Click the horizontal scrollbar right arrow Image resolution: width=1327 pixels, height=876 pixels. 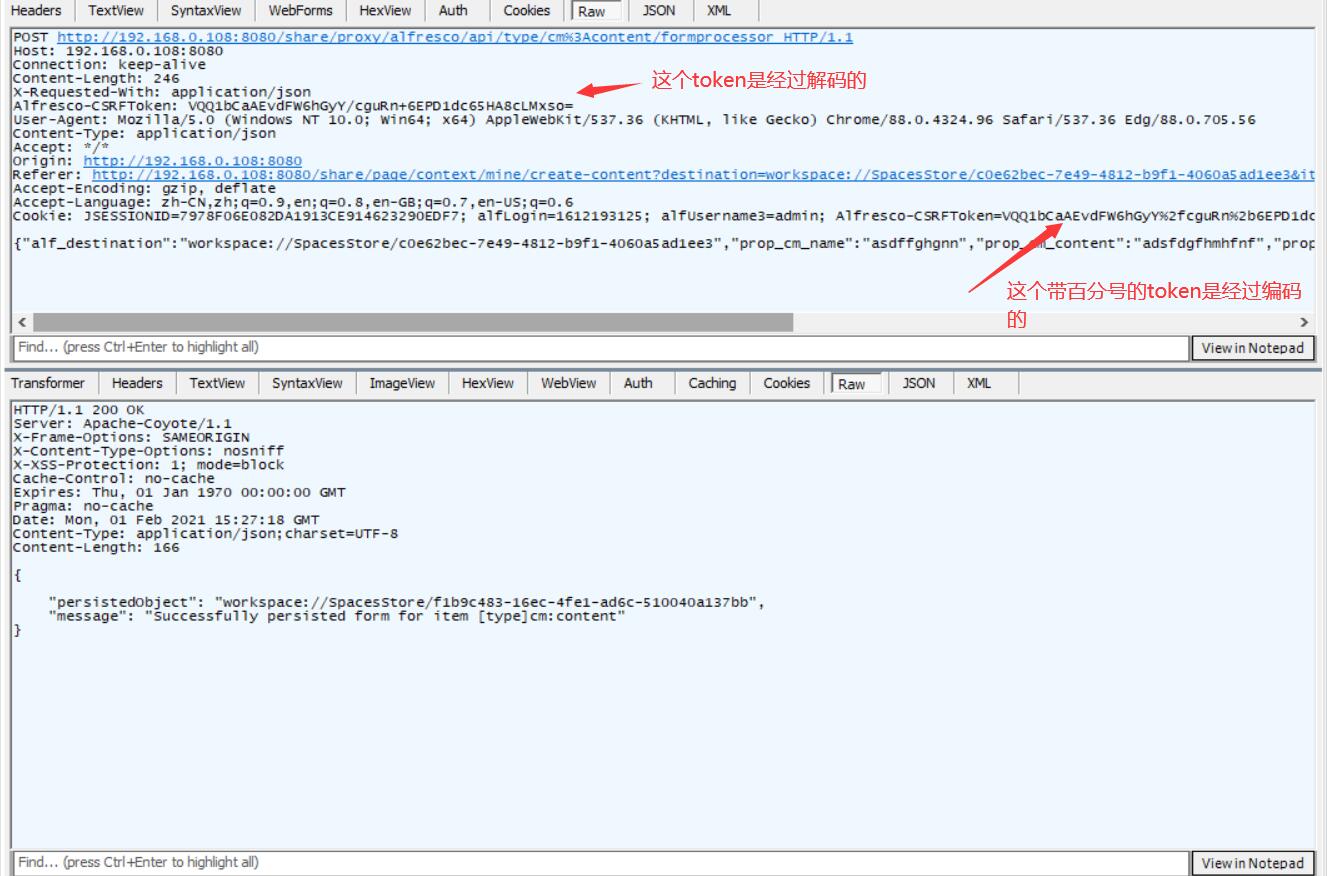pyautogui.click(x=1304, y=322)
